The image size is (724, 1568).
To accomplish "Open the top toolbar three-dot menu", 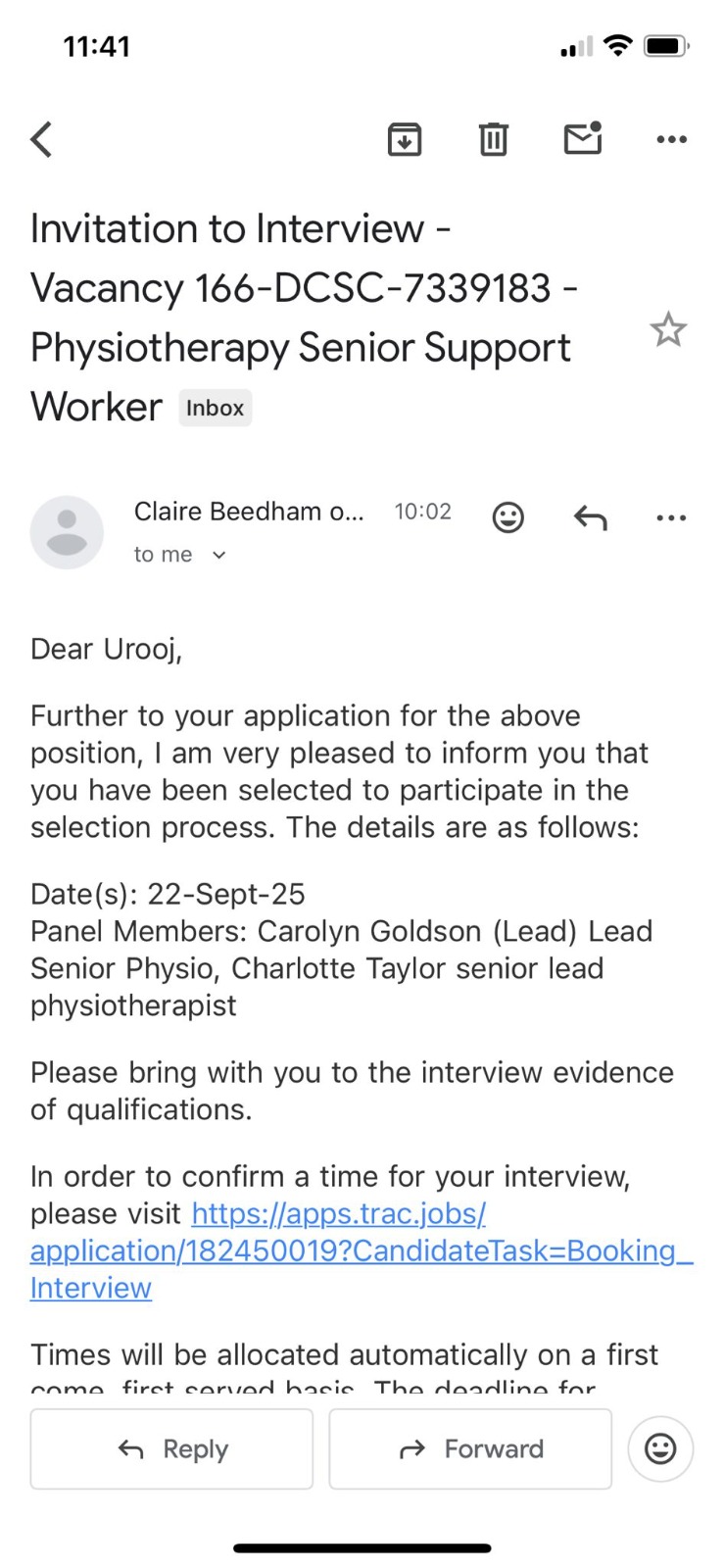I will 671,139.
